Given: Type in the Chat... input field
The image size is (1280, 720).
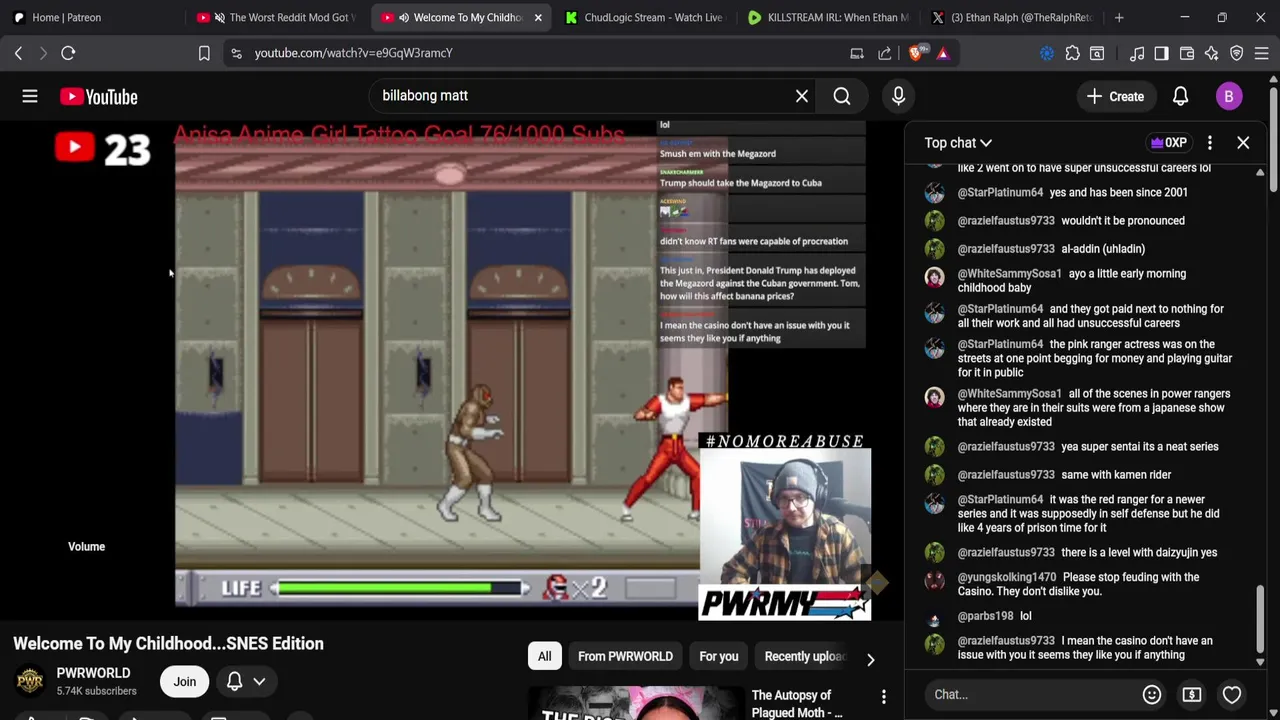Looking at the screenshot, I should click(x=1030, y=694).
